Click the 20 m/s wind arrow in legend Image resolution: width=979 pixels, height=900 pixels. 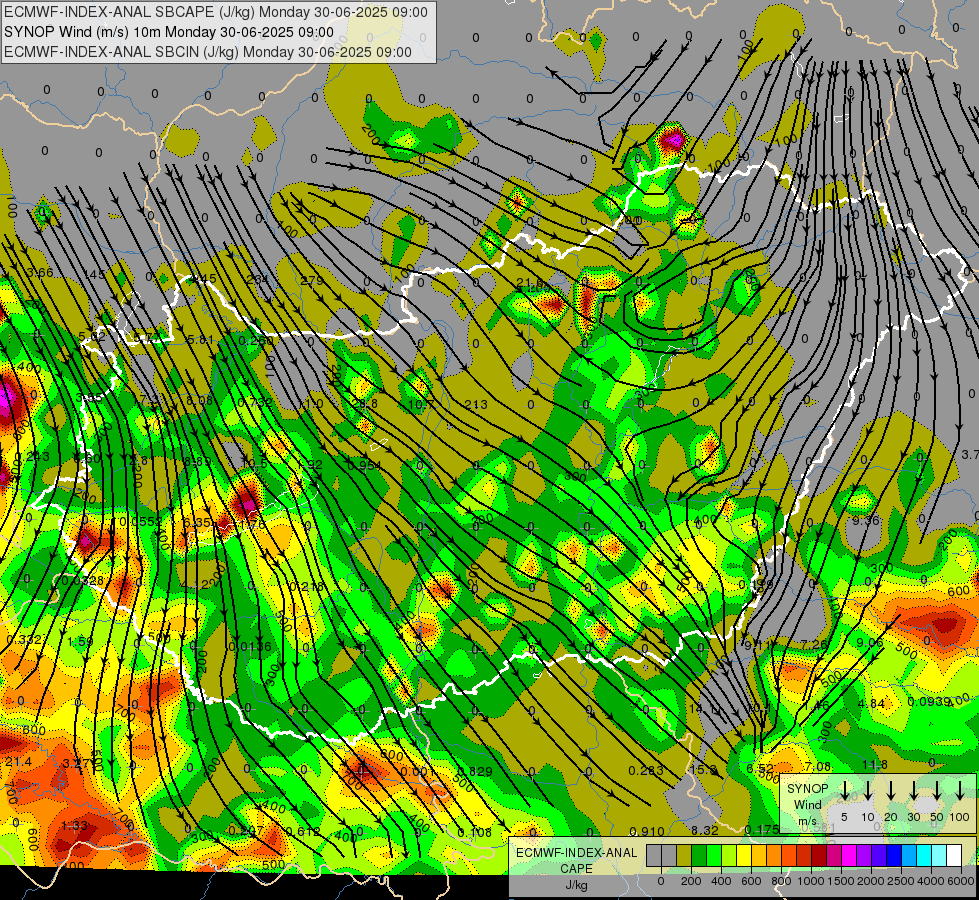[891, 791]
